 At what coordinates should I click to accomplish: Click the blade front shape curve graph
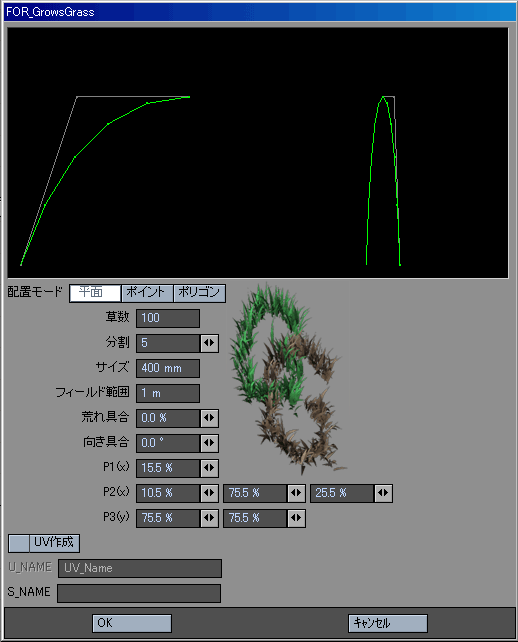(x=383, y=181)
